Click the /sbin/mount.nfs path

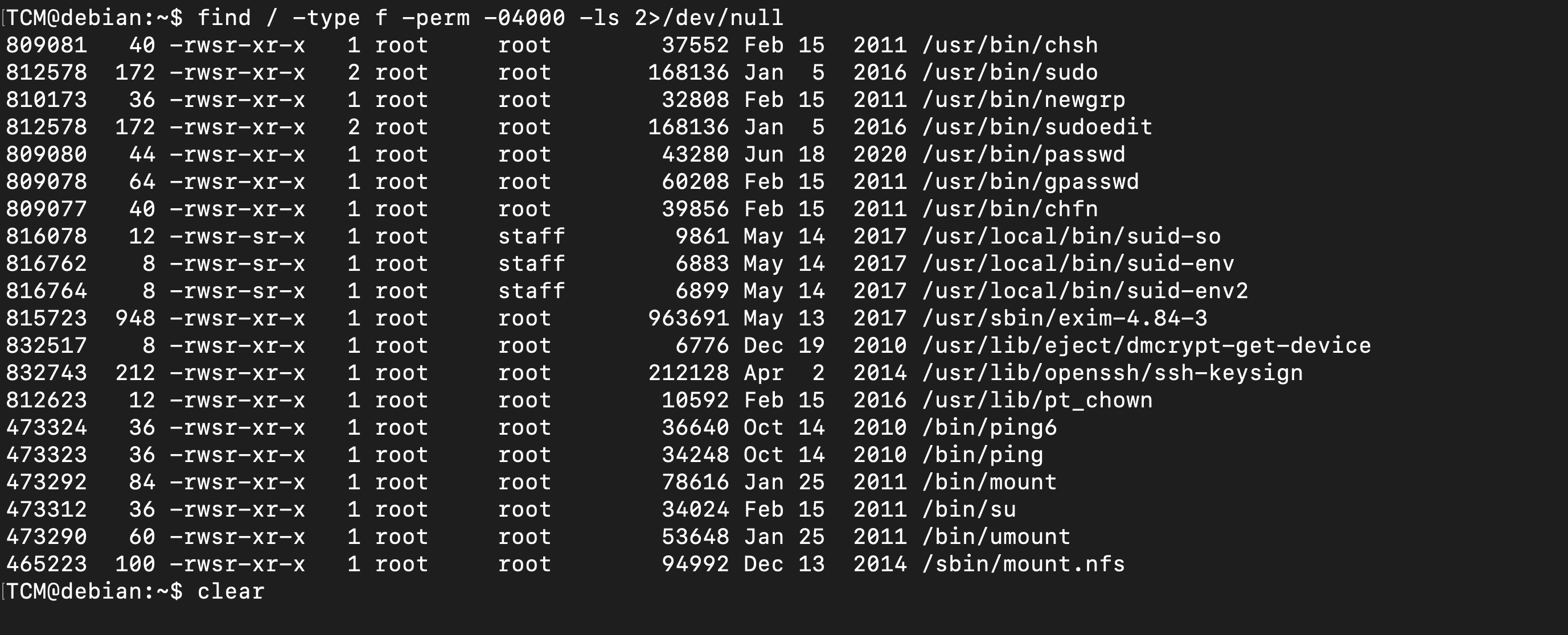[1023, 564]
